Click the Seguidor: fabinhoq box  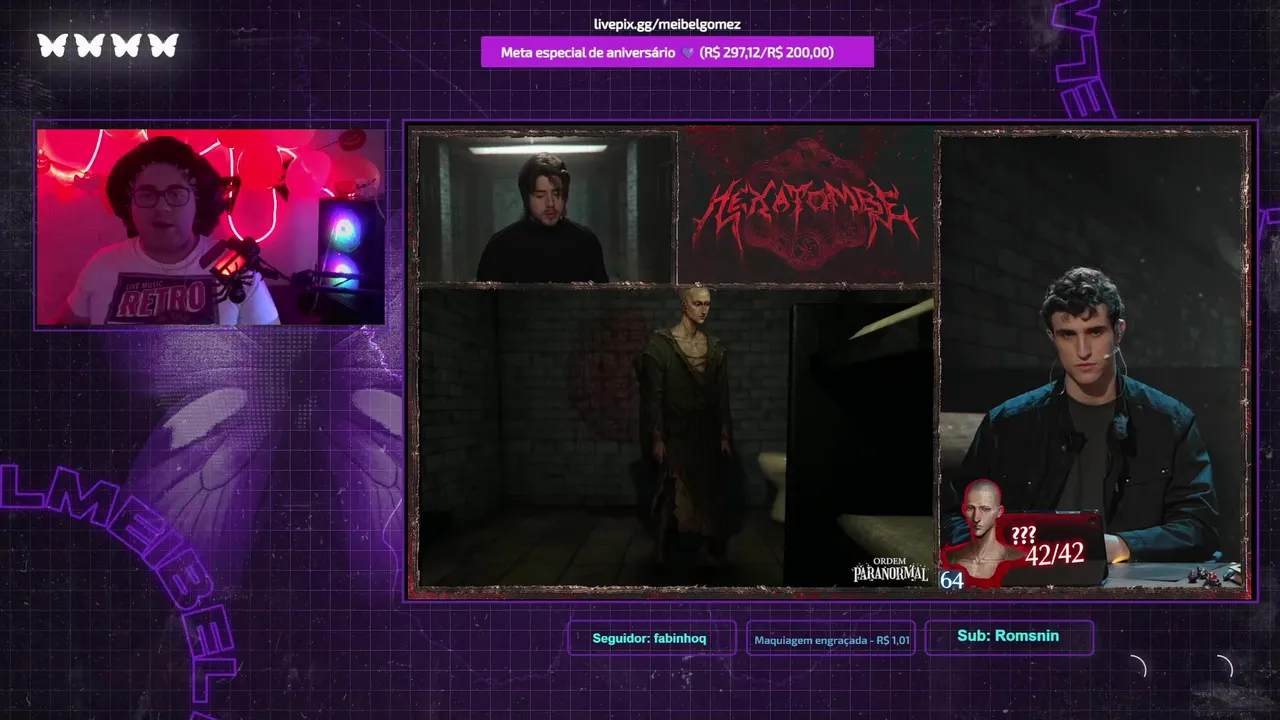pyautogui.click(x=651, y=638)
